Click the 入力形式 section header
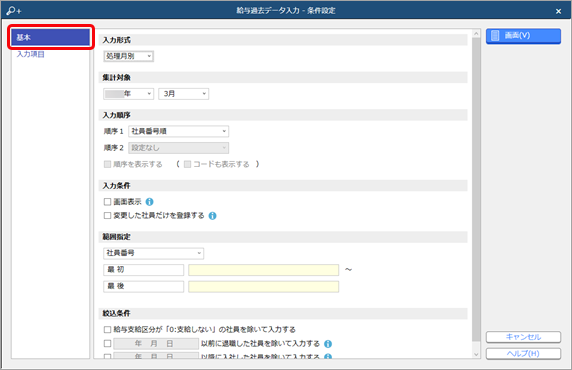This screenshot has width=572, height=370. (x=283, y=40)
